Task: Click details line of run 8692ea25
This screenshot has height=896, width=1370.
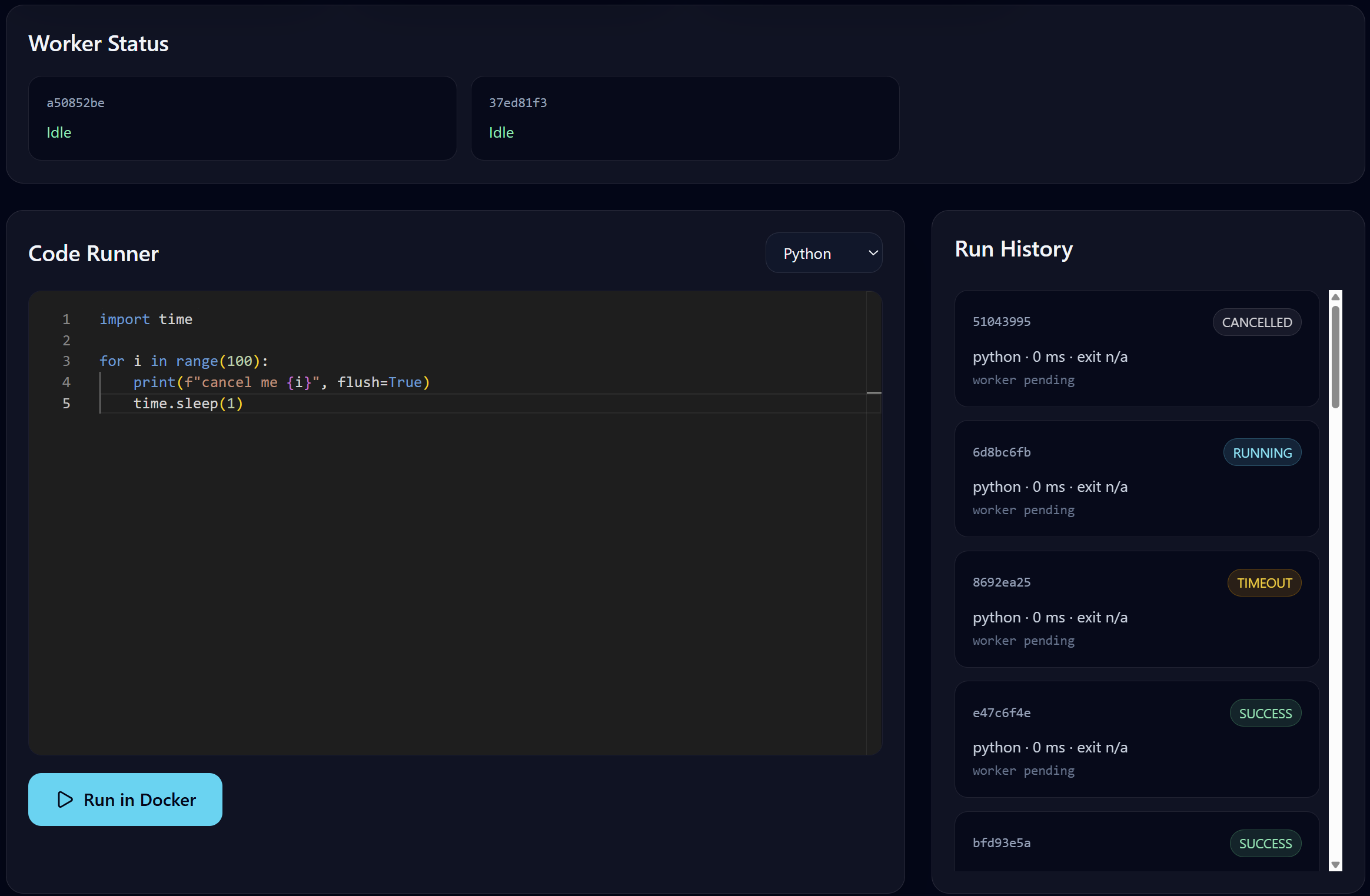Action: [x=1050, y=617]
